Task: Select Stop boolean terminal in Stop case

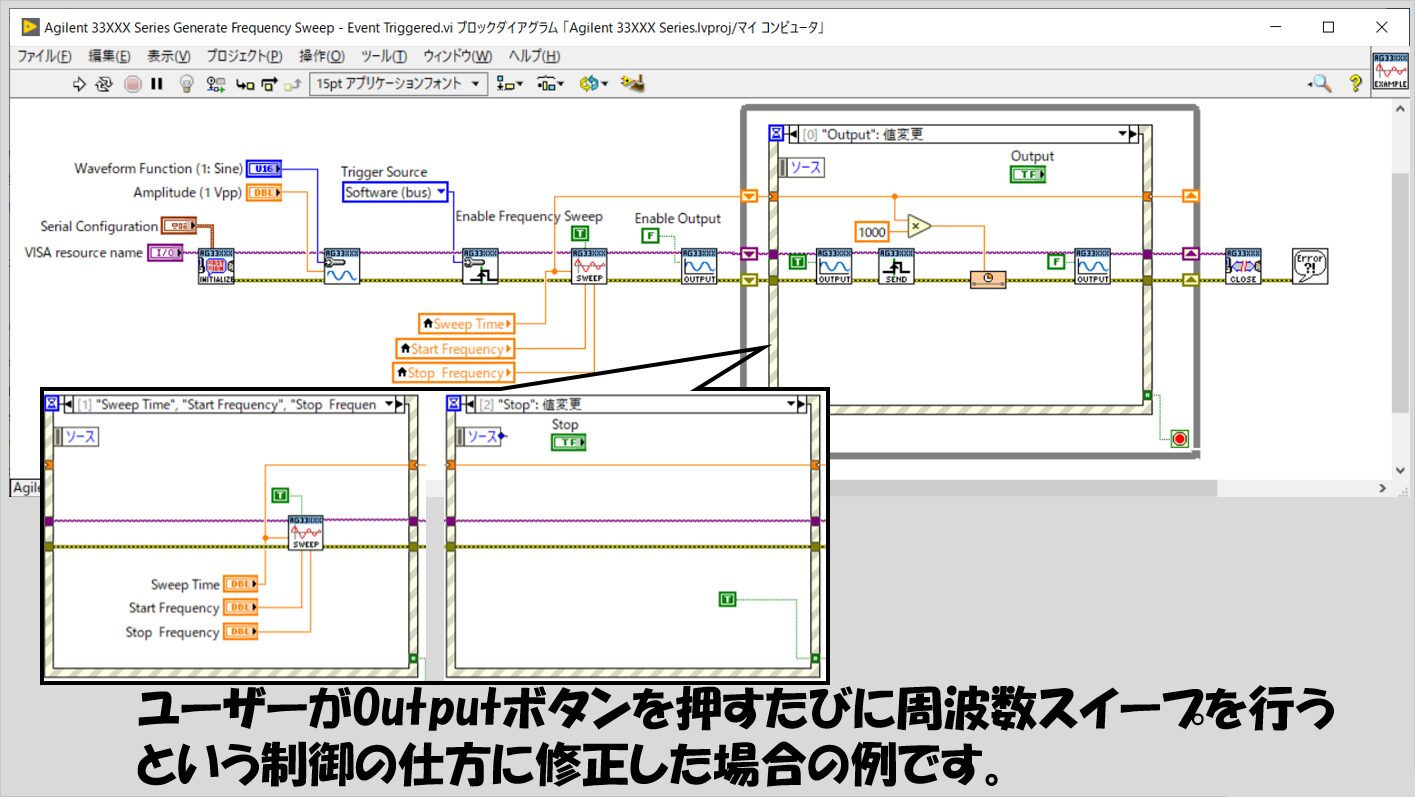Action: pyautogui.click(x=568, y=442)
